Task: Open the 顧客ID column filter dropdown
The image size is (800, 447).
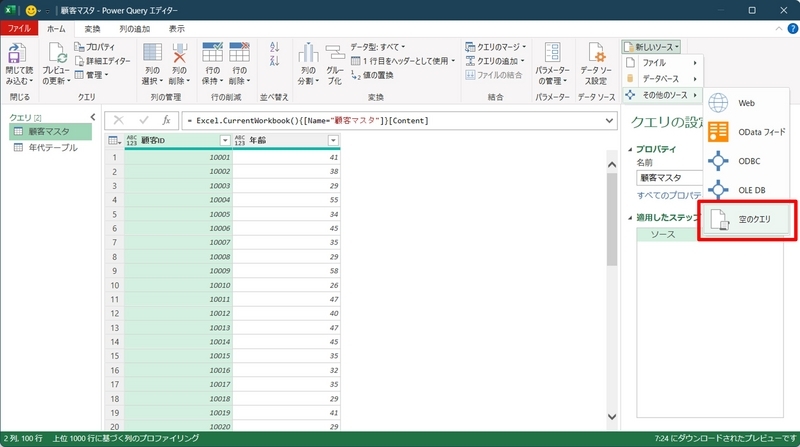Action: [225, 140]
